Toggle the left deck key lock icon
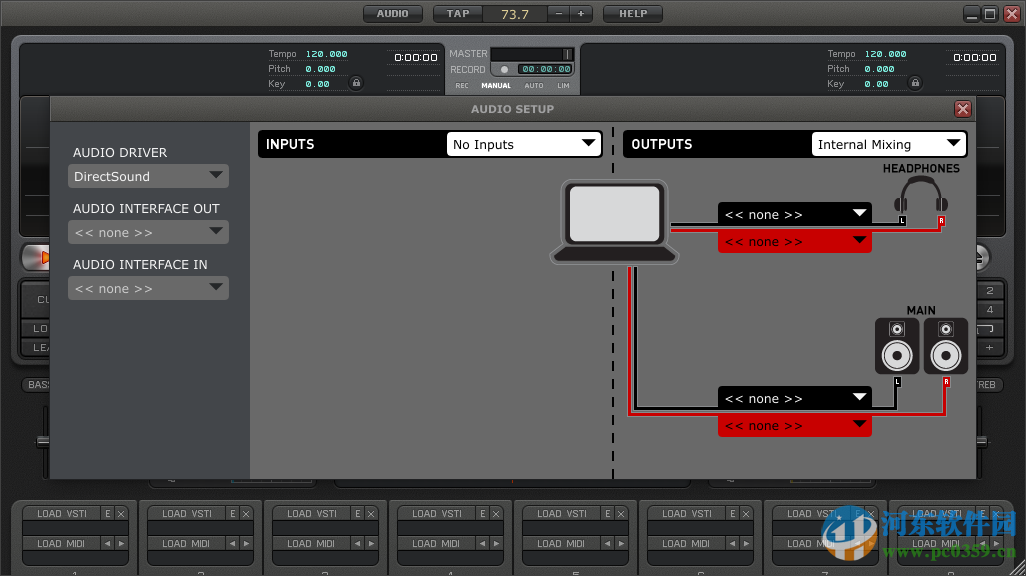Screen dimensions: 1026x576 (x=356, y=84)
